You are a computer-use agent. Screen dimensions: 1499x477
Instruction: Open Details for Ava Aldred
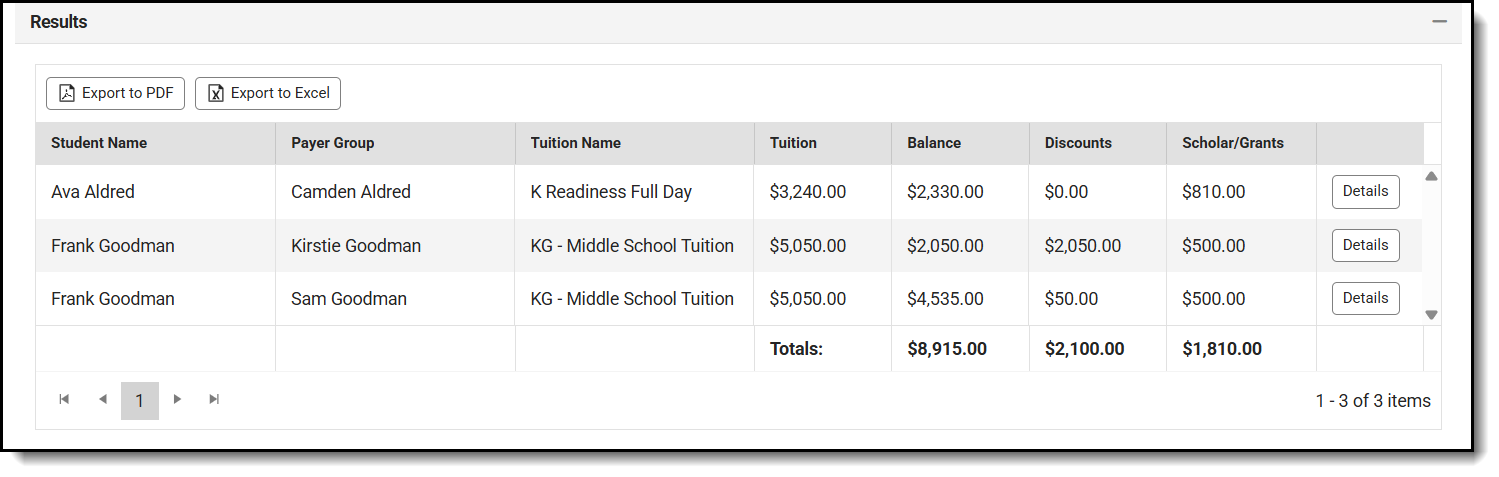[1365, 191]
